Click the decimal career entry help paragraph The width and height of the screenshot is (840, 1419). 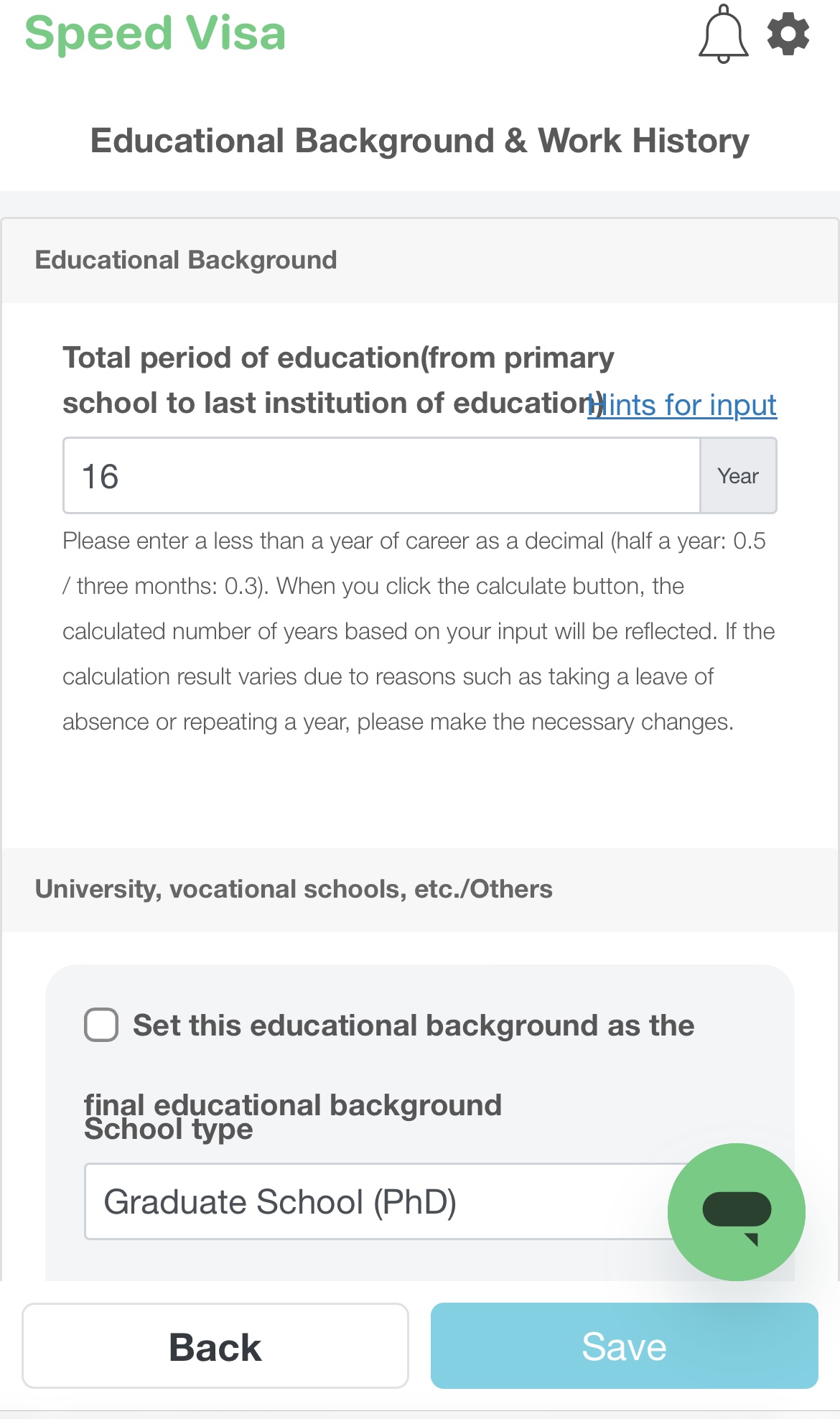(419, 631)
